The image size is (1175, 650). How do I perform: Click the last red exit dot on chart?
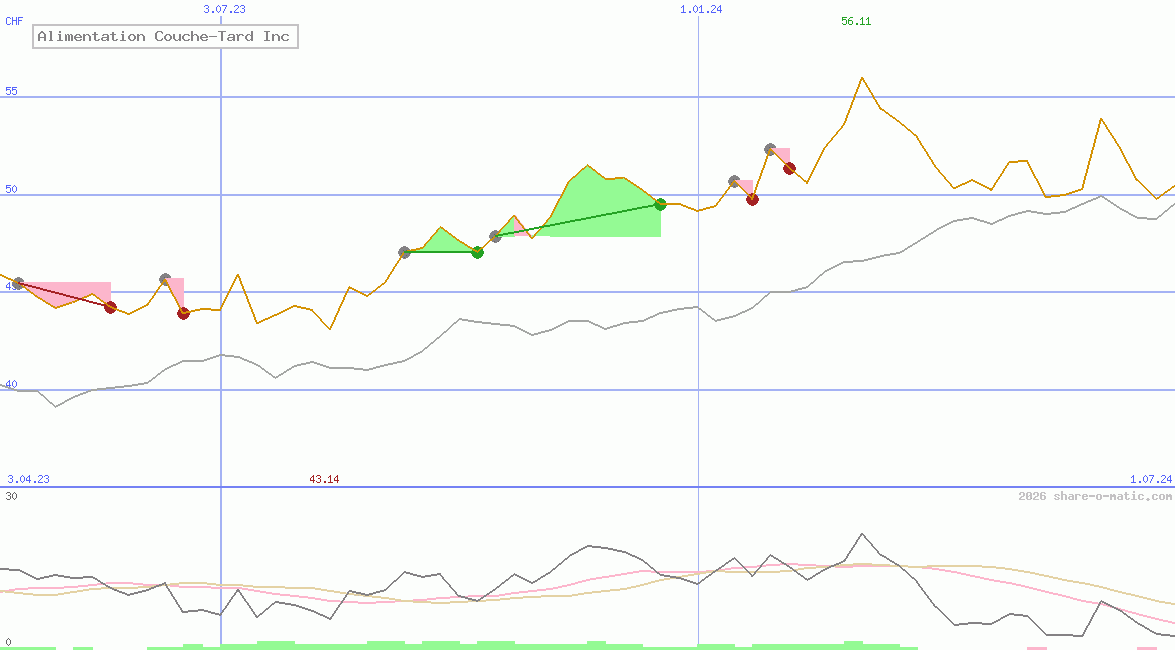click(x=789, y=168)
